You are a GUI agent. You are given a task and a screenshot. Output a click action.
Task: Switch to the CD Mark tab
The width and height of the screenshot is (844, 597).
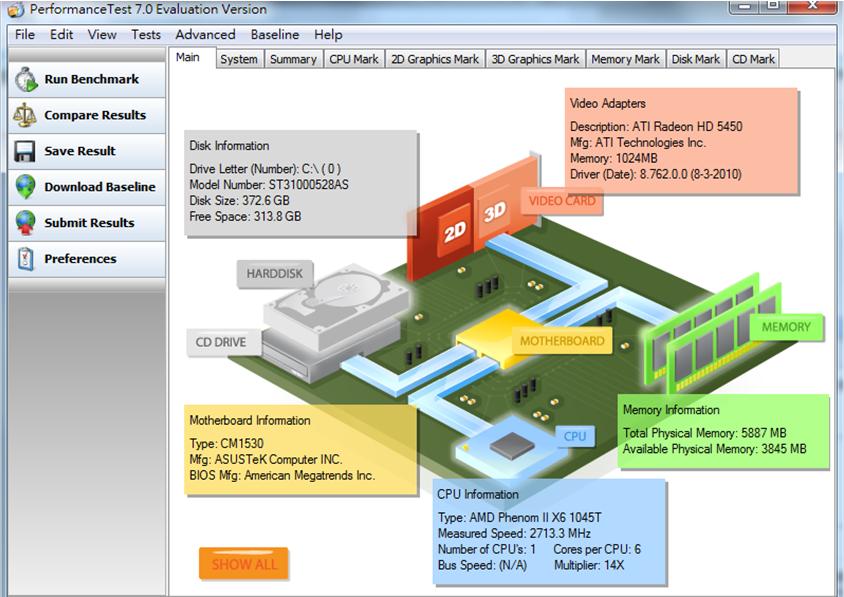tap(753, 59)
